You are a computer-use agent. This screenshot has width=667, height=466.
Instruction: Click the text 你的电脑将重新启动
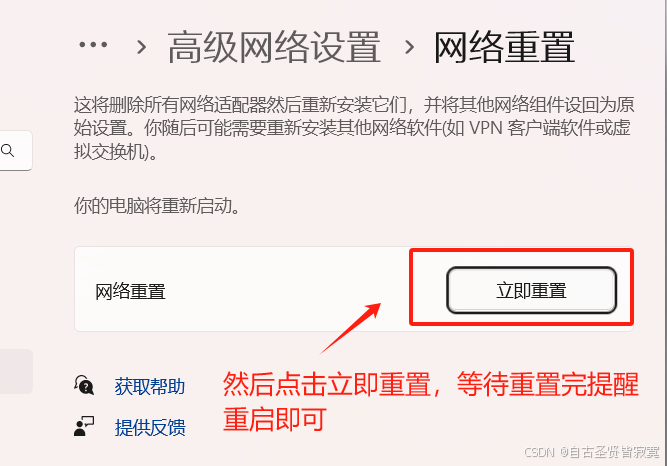point(157,206)
